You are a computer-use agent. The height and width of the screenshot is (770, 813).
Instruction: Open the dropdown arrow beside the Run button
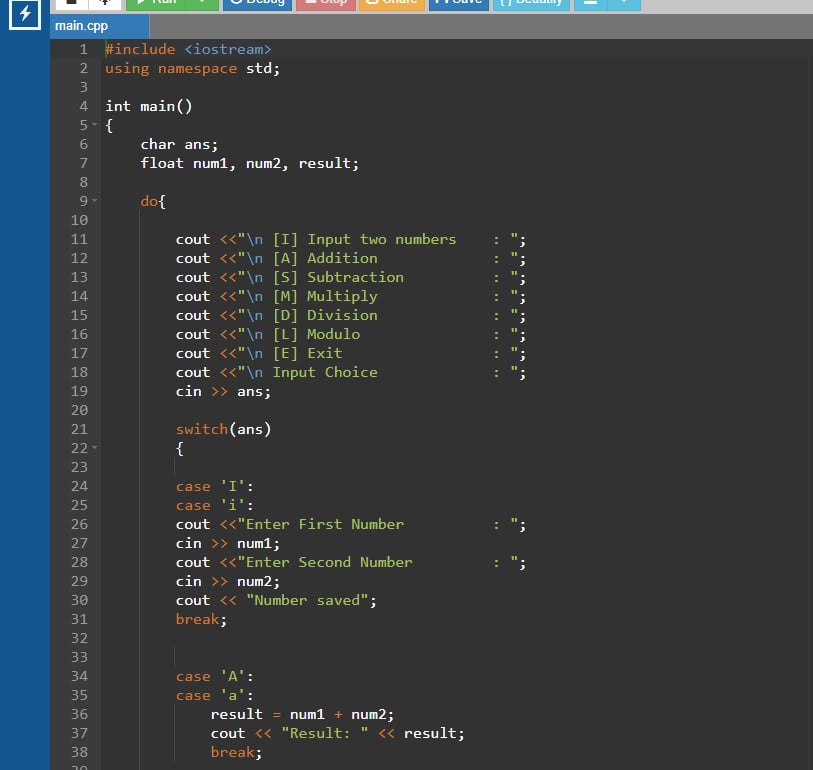(x=202, y=3)
